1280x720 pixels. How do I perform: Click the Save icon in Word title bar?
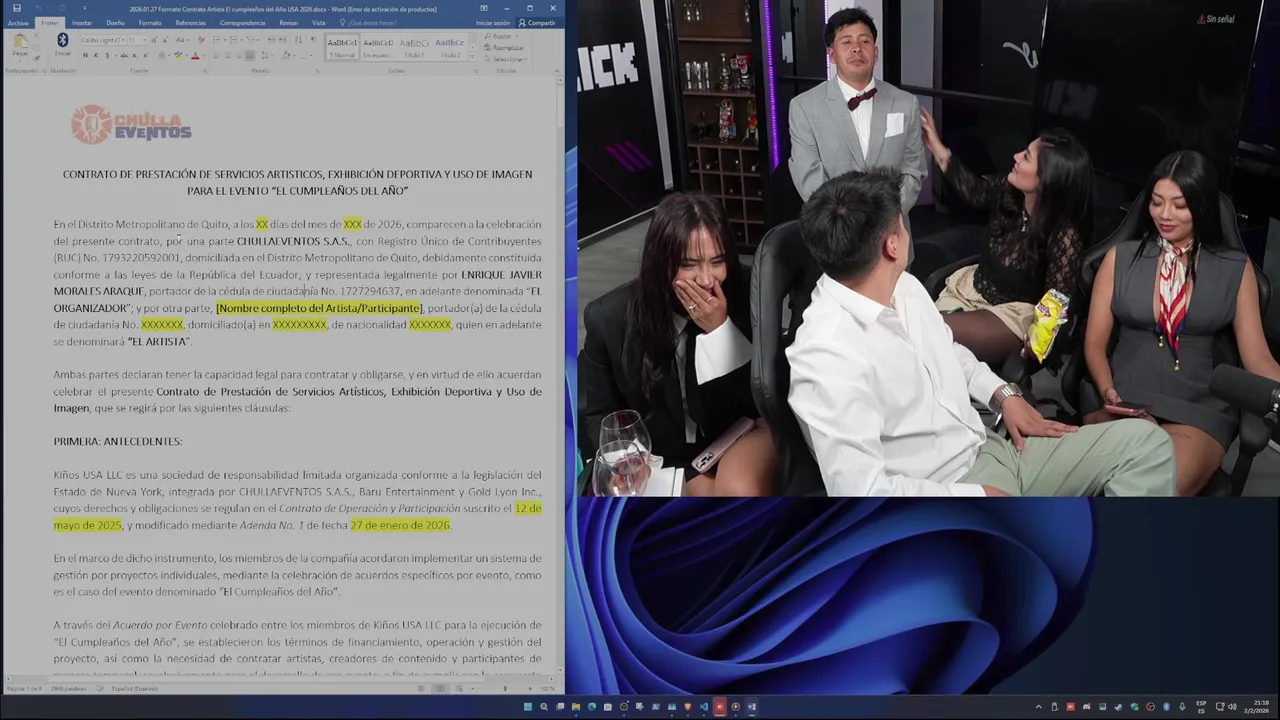coord(17,8)
